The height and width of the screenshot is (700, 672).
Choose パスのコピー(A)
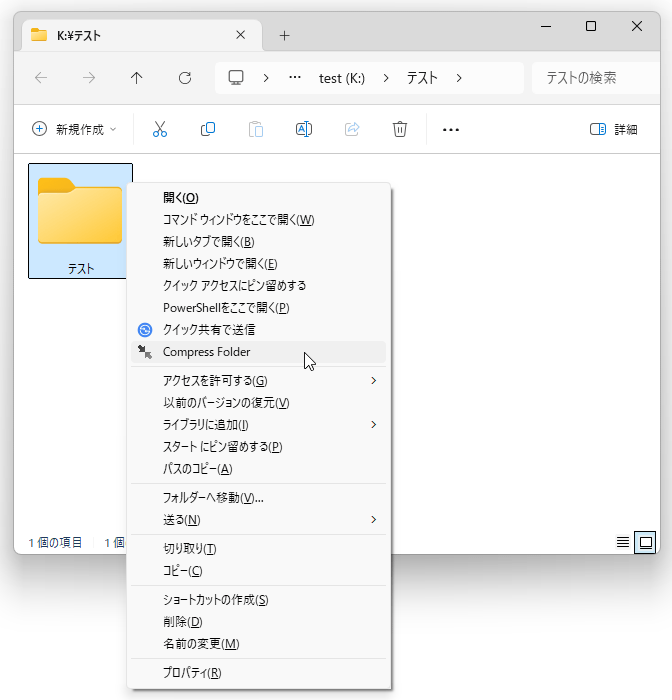tap(258, 469)
